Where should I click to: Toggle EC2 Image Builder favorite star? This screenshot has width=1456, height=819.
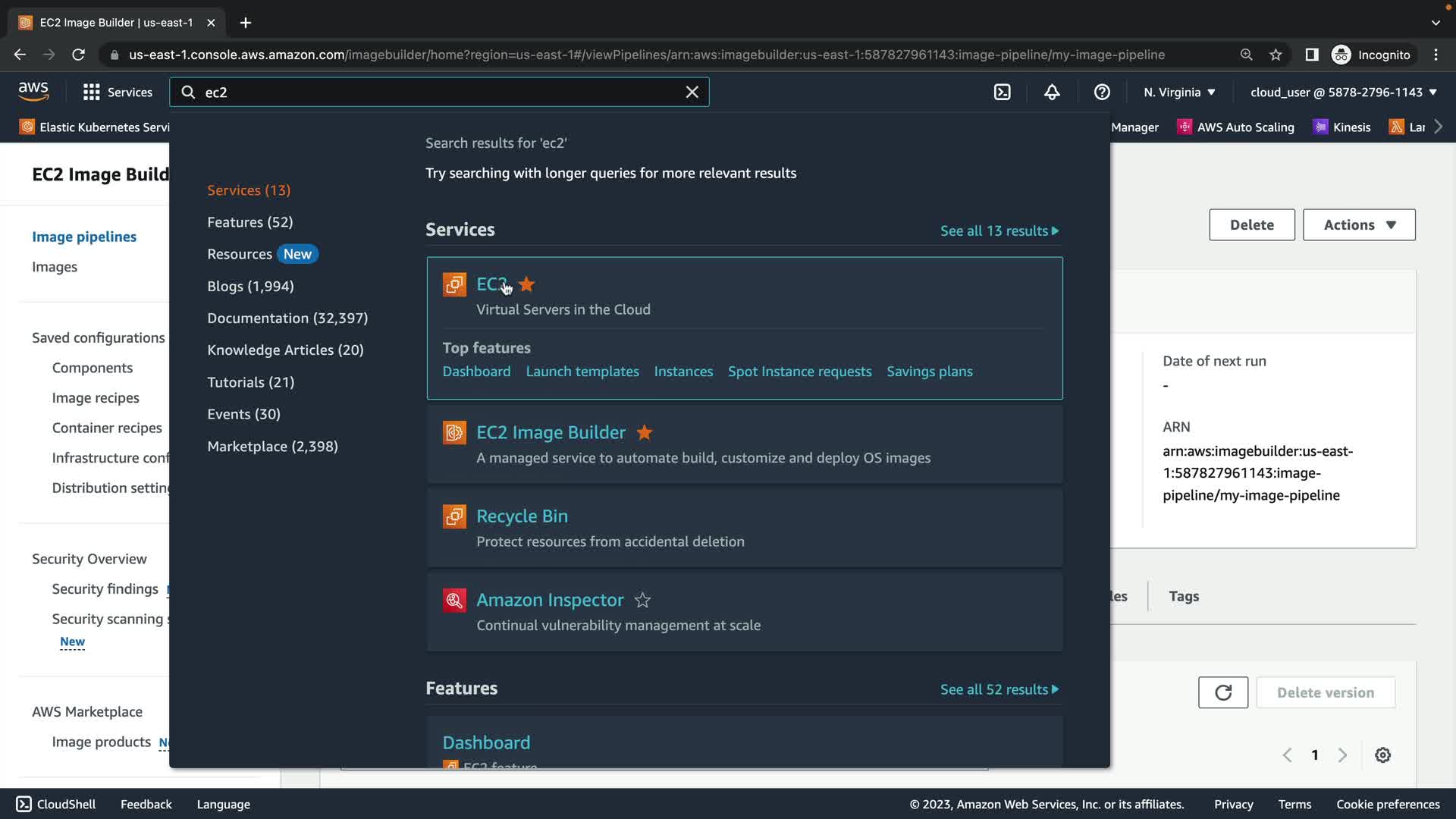point(645,432)
